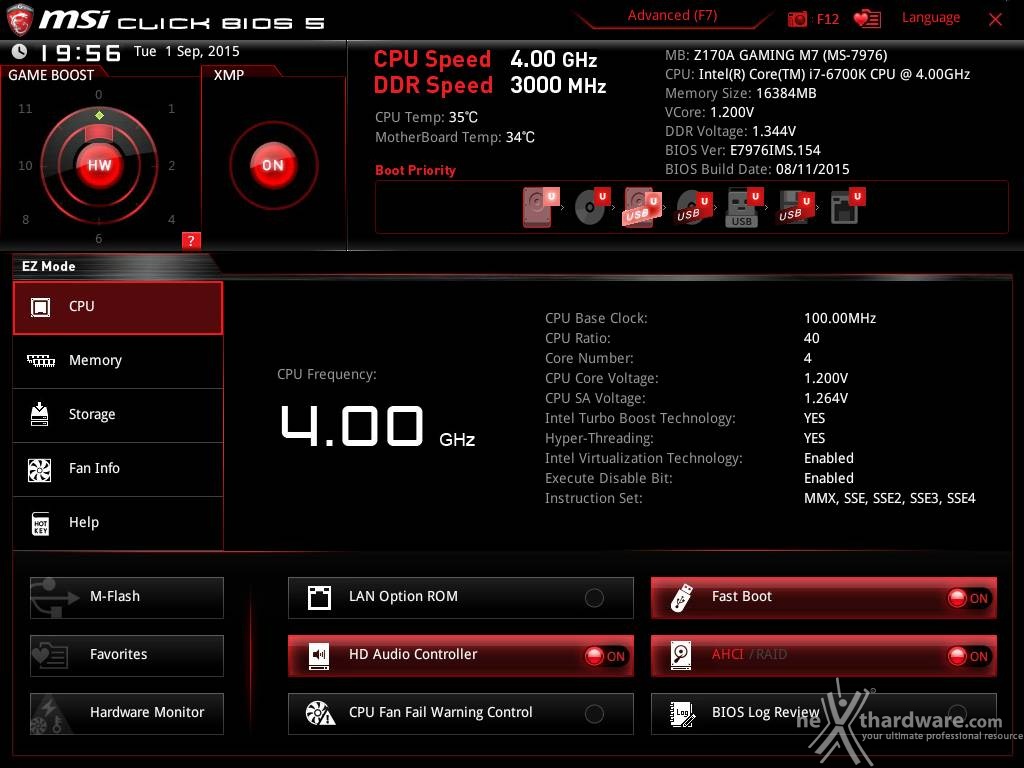Screen dimensions: 1024x768
Task: Switch to the Memory section
Action: [118, 361]
